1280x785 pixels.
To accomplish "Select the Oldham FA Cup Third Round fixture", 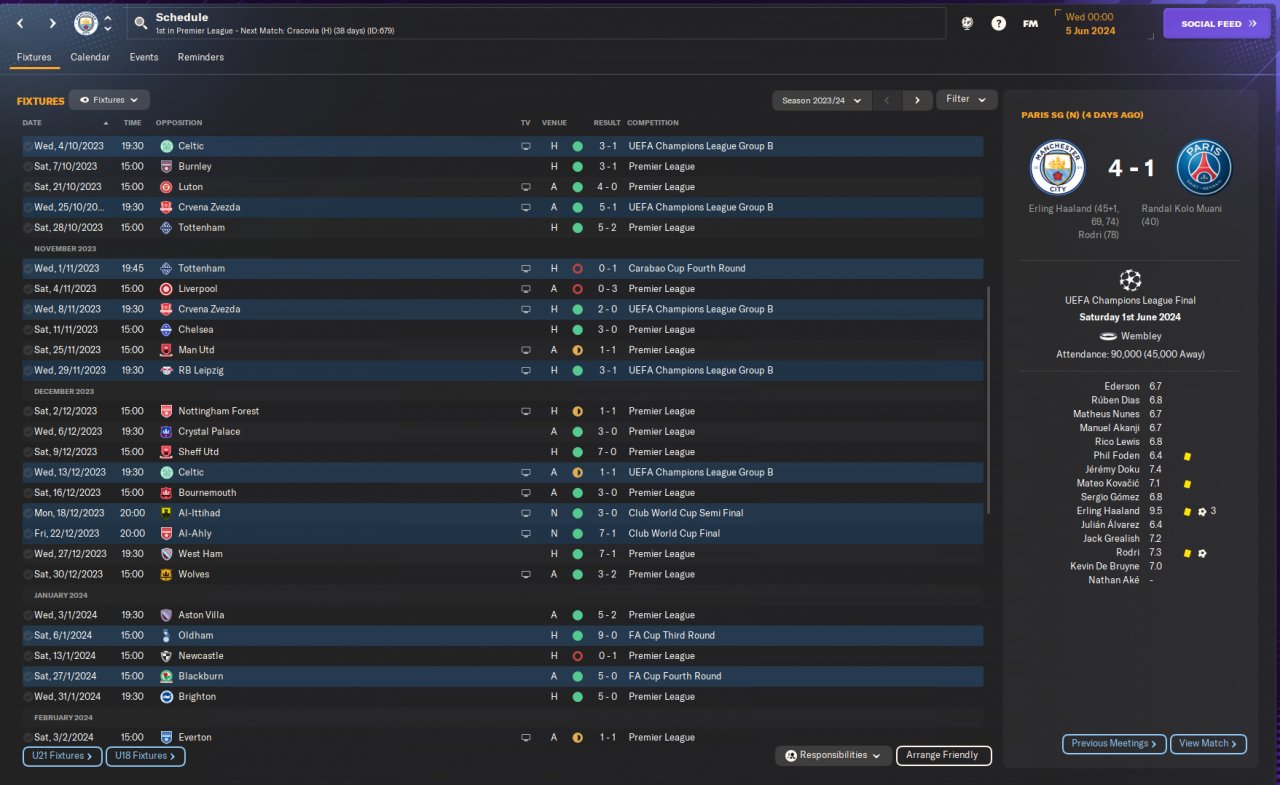I will 503,636.
